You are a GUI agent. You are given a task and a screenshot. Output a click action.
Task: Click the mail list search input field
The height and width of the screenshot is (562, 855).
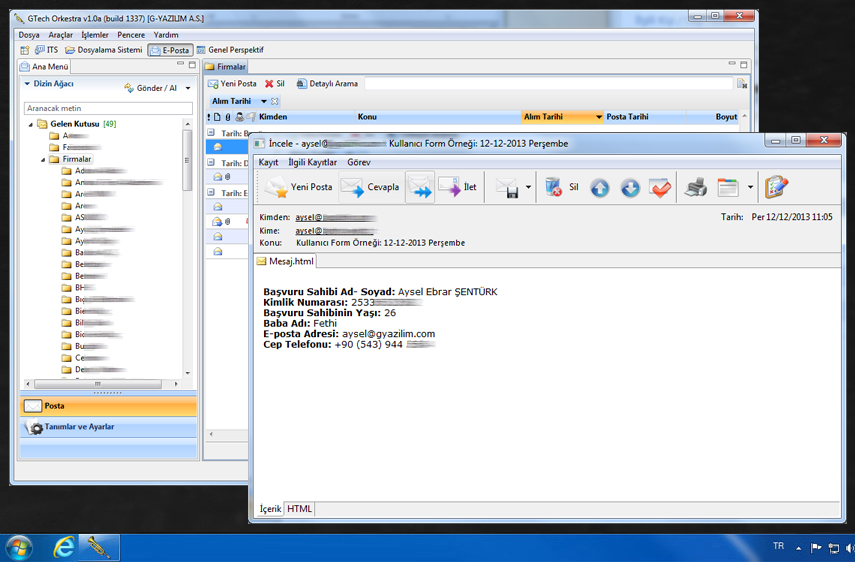click(549, 84)
